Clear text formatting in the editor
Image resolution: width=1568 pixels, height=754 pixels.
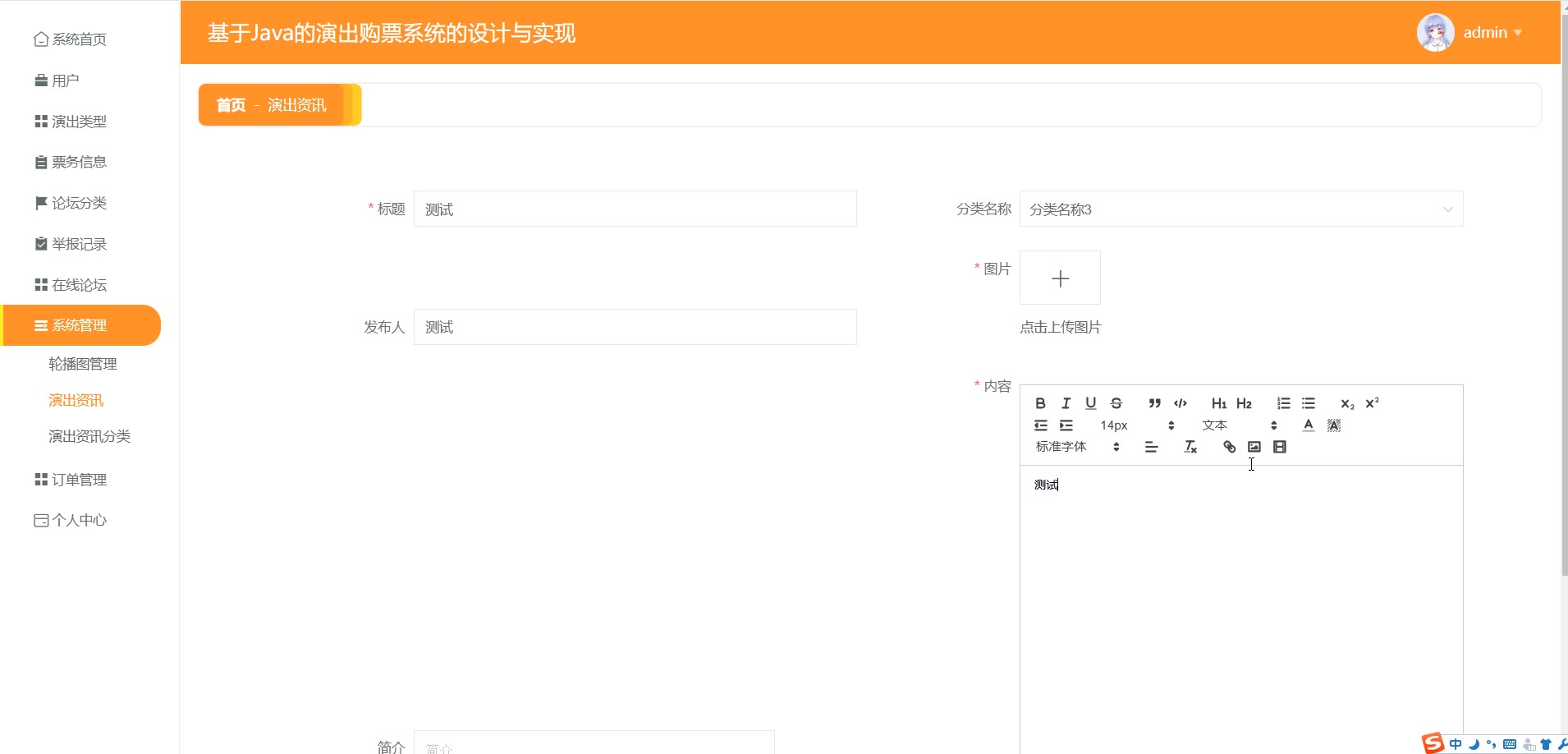click(1190, 447)
